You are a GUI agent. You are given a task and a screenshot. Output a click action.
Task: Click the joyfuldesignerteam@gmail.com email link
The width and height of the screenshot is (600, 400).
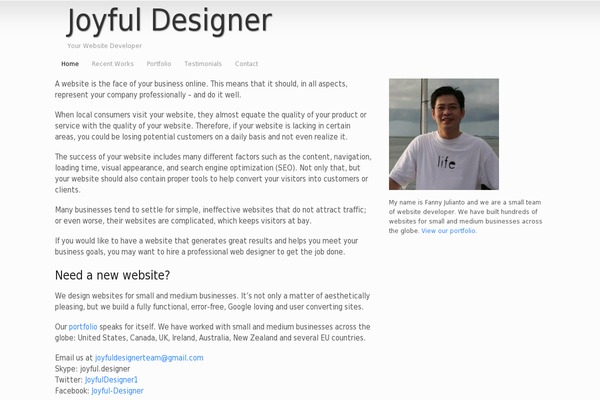[x=149, y=358]
